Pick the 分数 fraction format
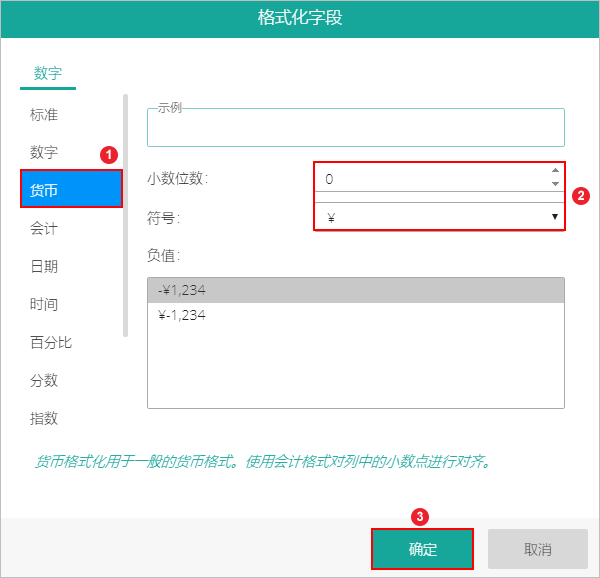The height and width of the screenshot is (578, 600). click(44, 381)
